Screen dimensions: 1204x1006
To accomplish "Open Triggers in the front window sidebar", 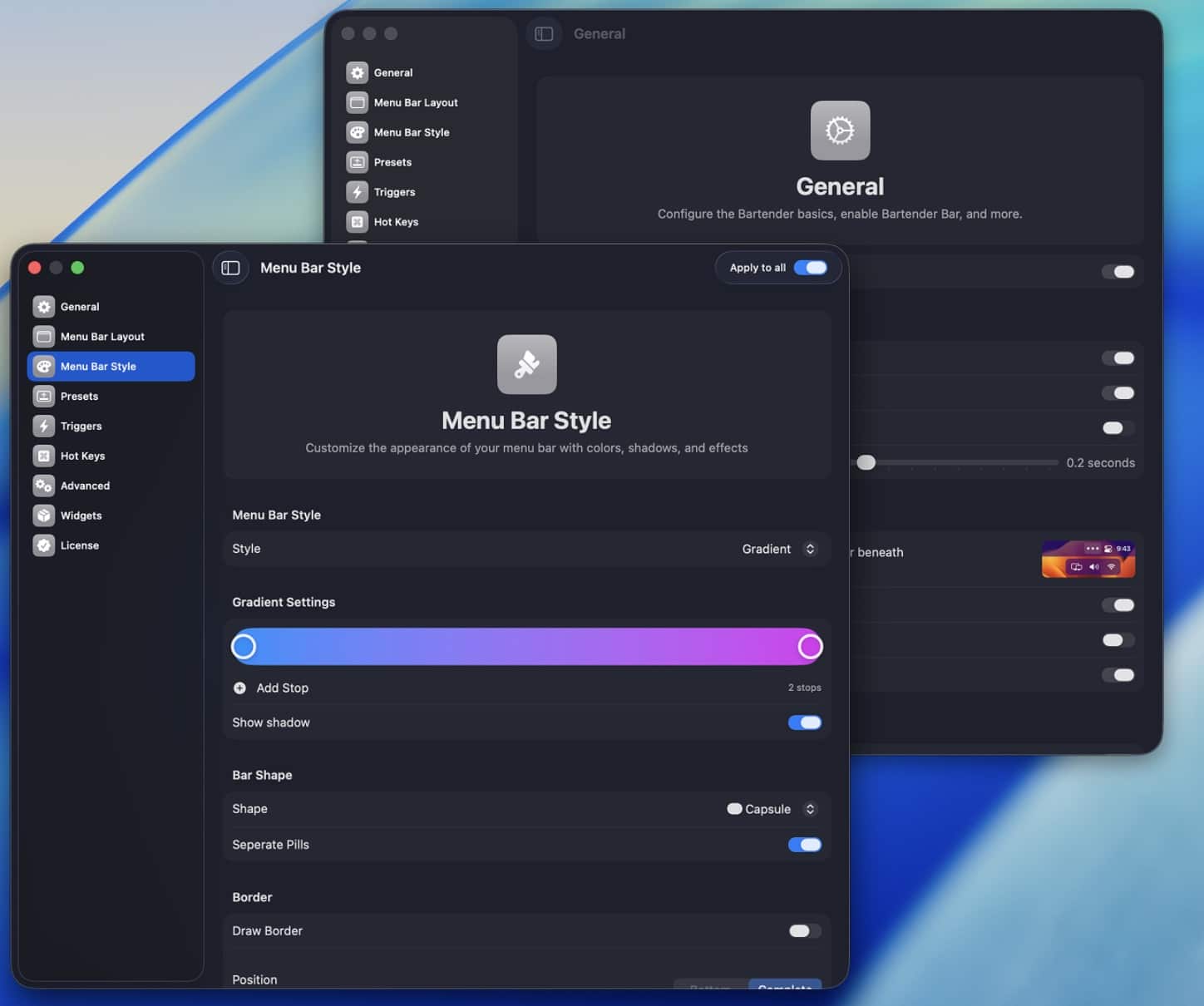I will coord(111,427).
